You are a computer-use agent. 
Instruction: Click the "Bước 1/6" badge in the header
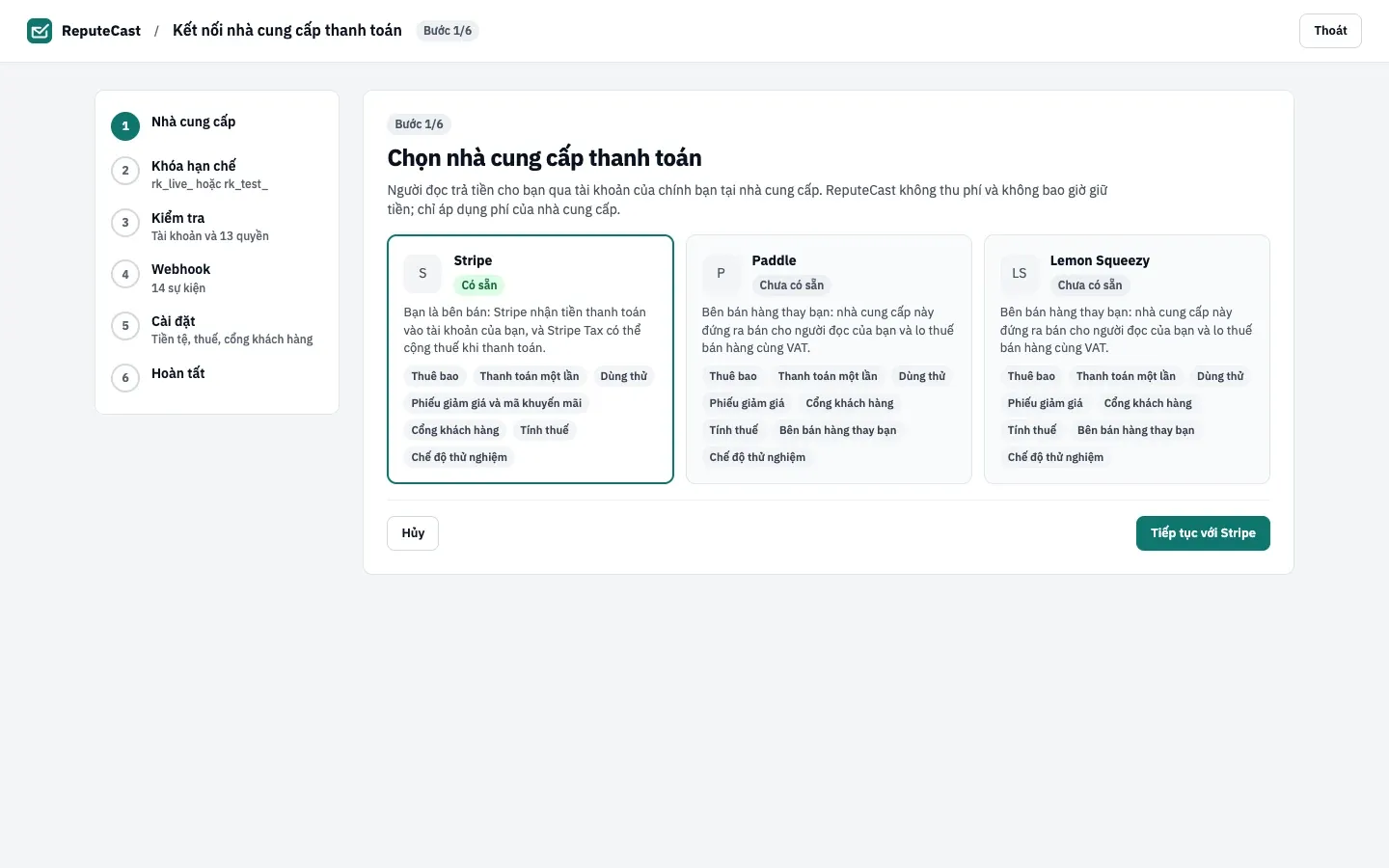[448, 31]
